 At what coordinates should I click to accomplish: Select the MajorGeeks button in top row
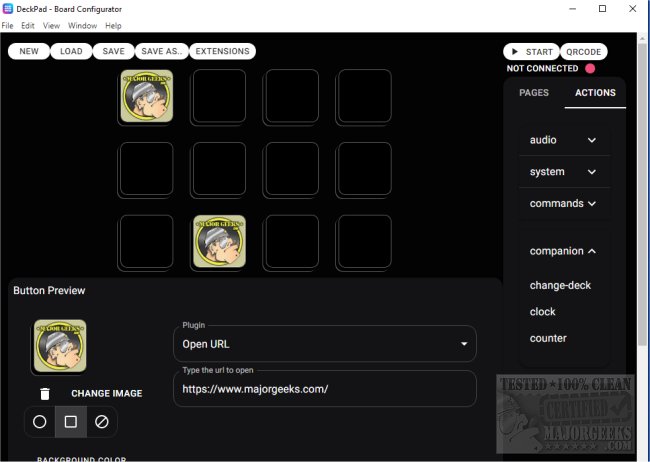pos(147,96)
